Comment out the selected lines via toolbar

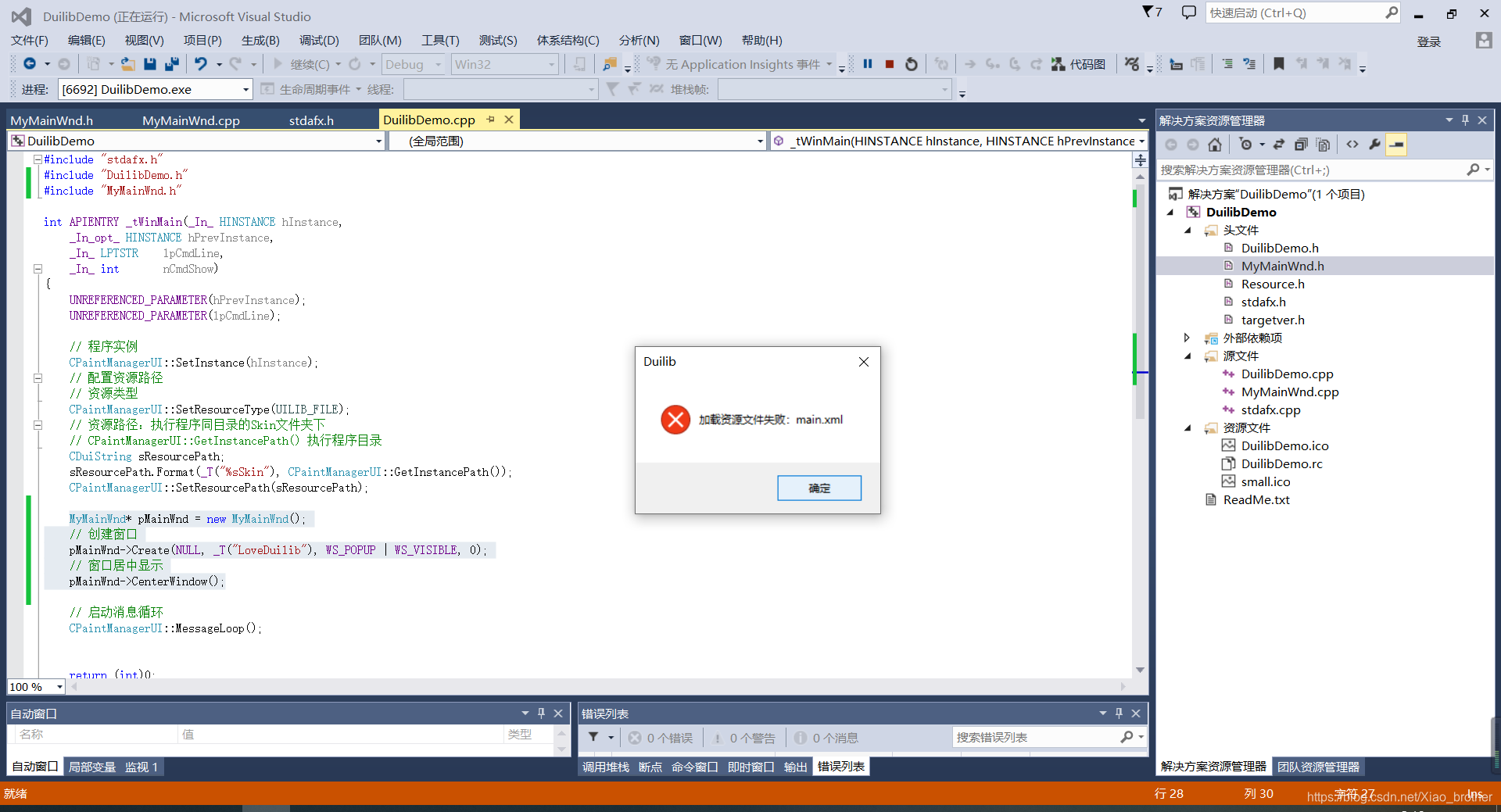tap(1227, 64)
